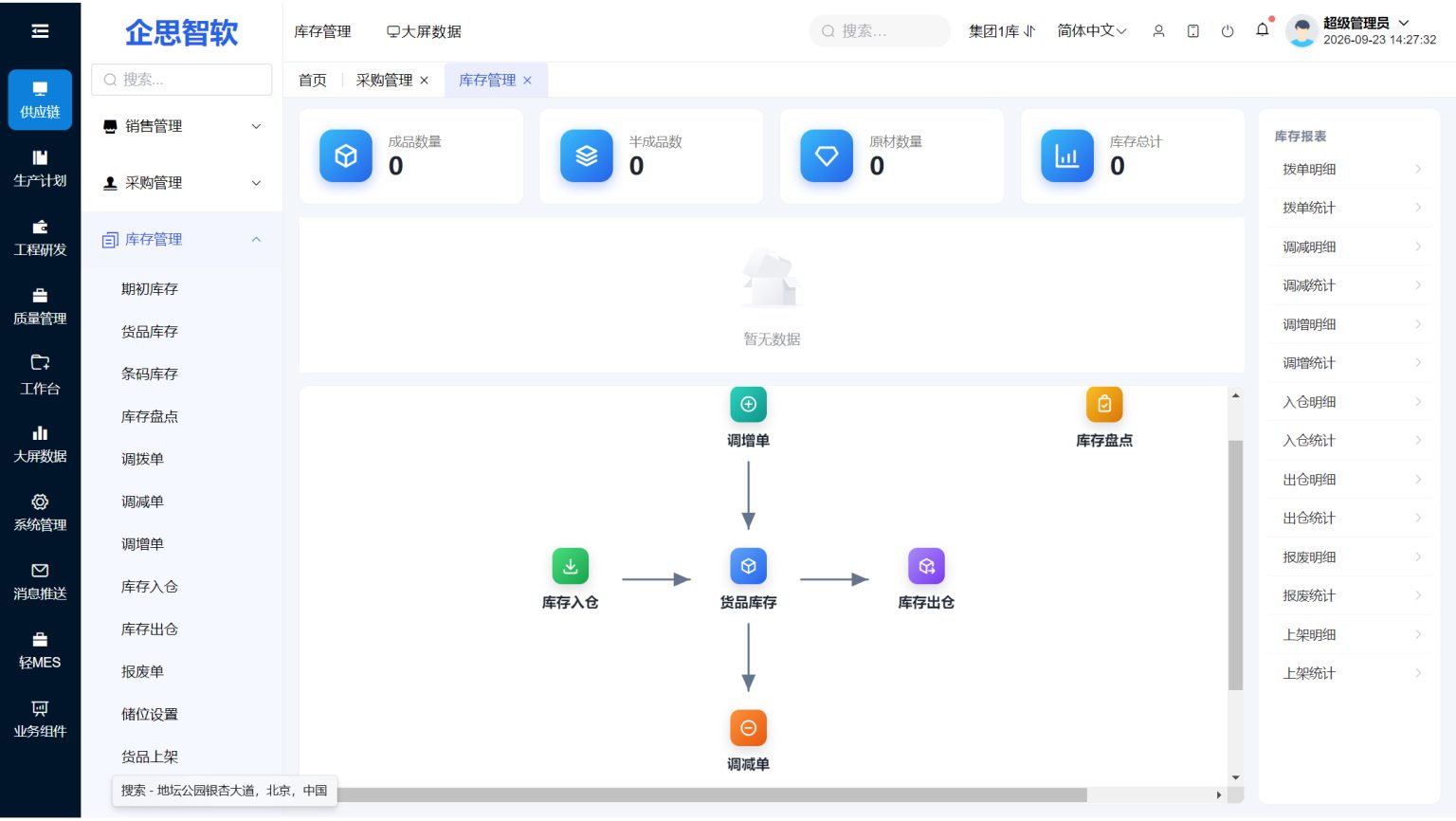Screen dimensions: 1456x821
Task: Close the 采购管理 tab
Action: click(424, 81)
